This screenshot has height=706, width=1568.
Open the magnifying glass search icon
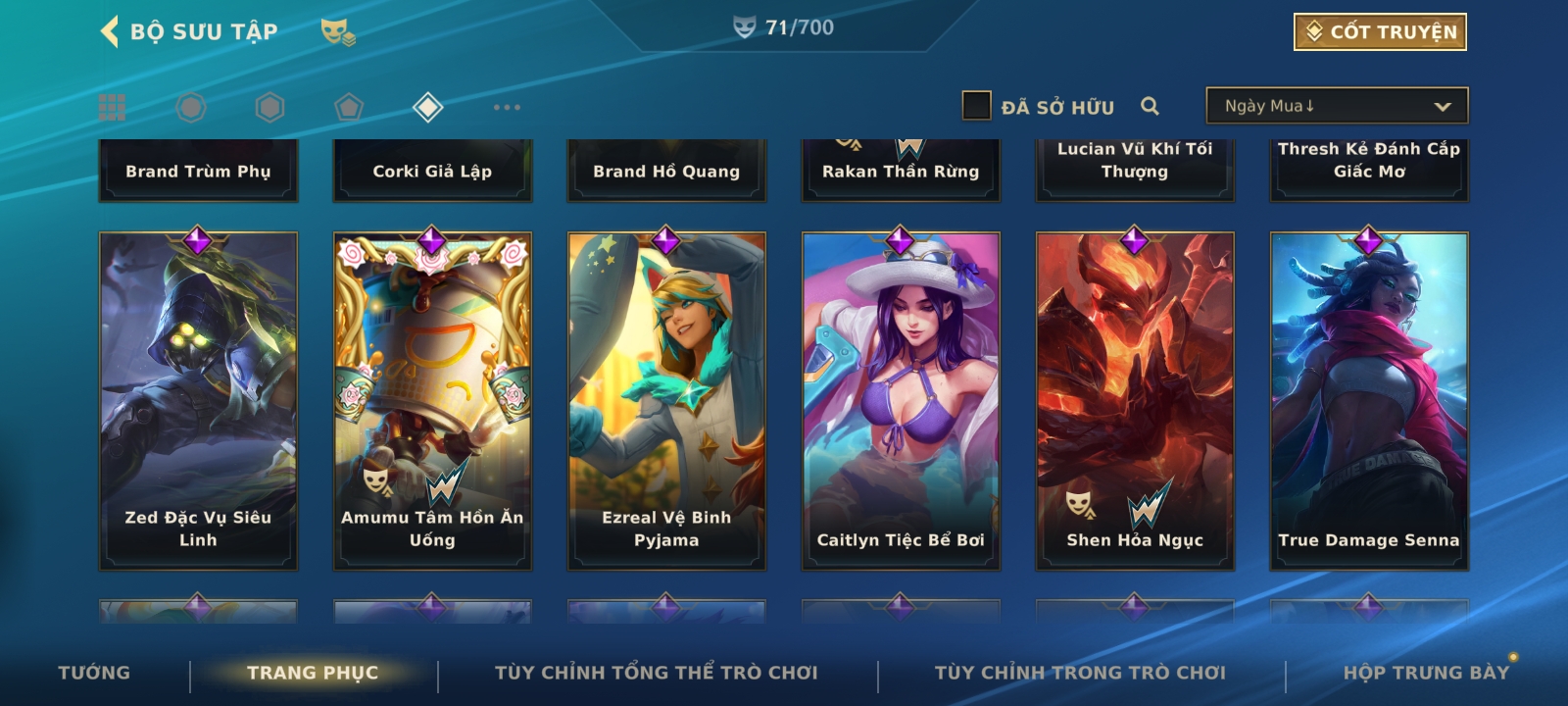pyautogui.click(x=1150, y=106)
